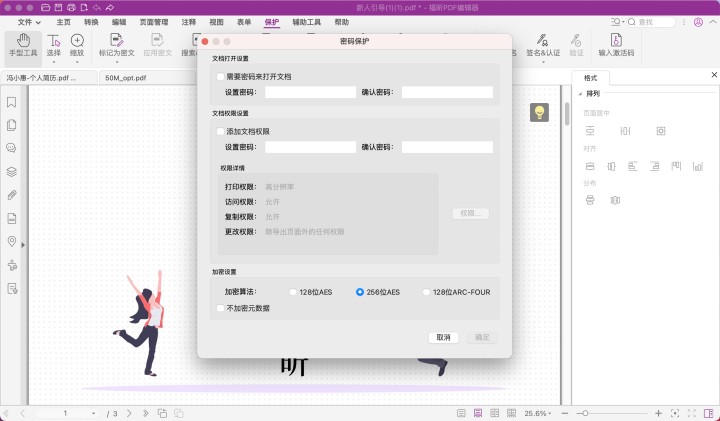Open the 文件 dropdown menu

pos(29,21)
